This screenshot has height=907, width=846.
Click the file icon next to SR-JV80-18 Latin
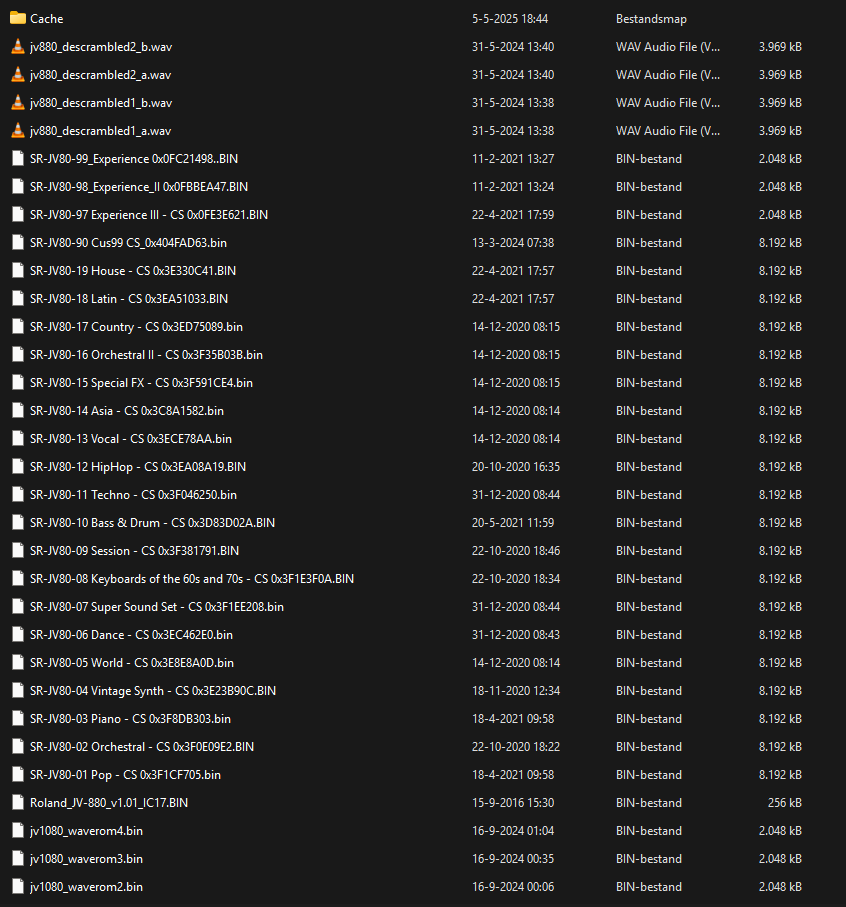[x=18, y=298]
